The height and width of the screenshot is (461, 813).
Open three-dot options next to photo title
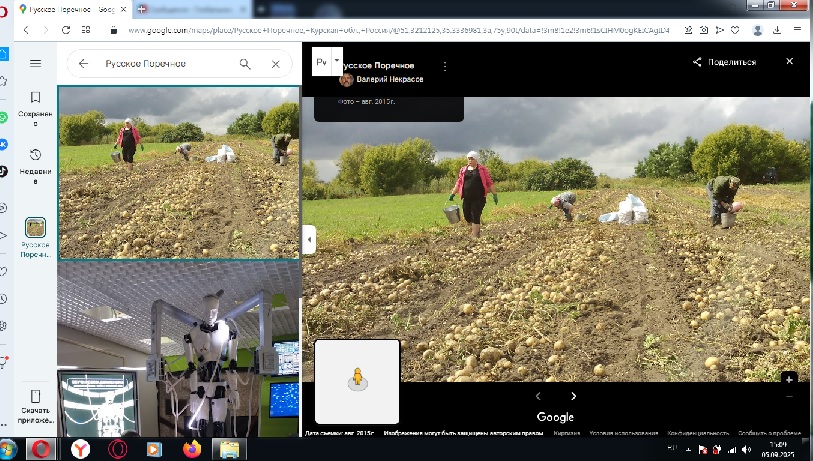click(x=445, y=66)
